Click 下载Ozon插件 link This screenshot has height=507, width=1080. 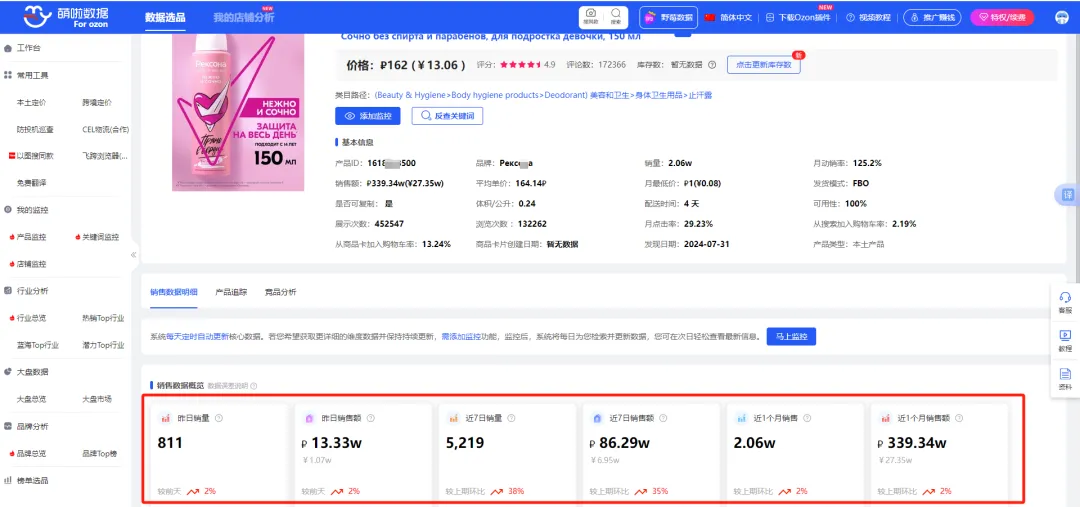click(x=799, y=17)
